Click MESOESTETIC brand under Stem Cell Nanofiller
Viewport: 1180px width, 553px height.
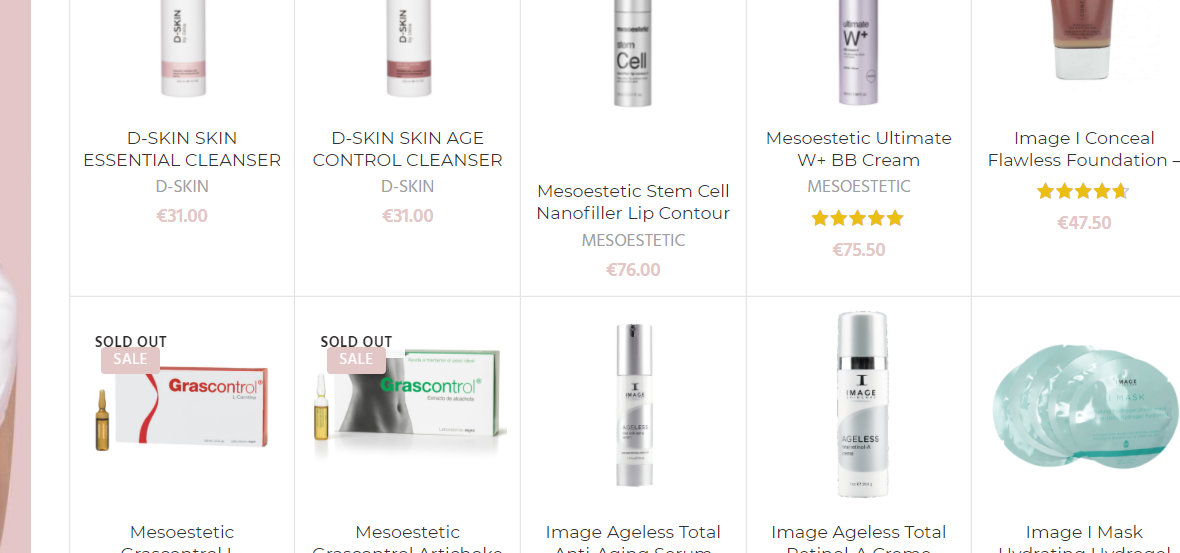tap(633, 240)
